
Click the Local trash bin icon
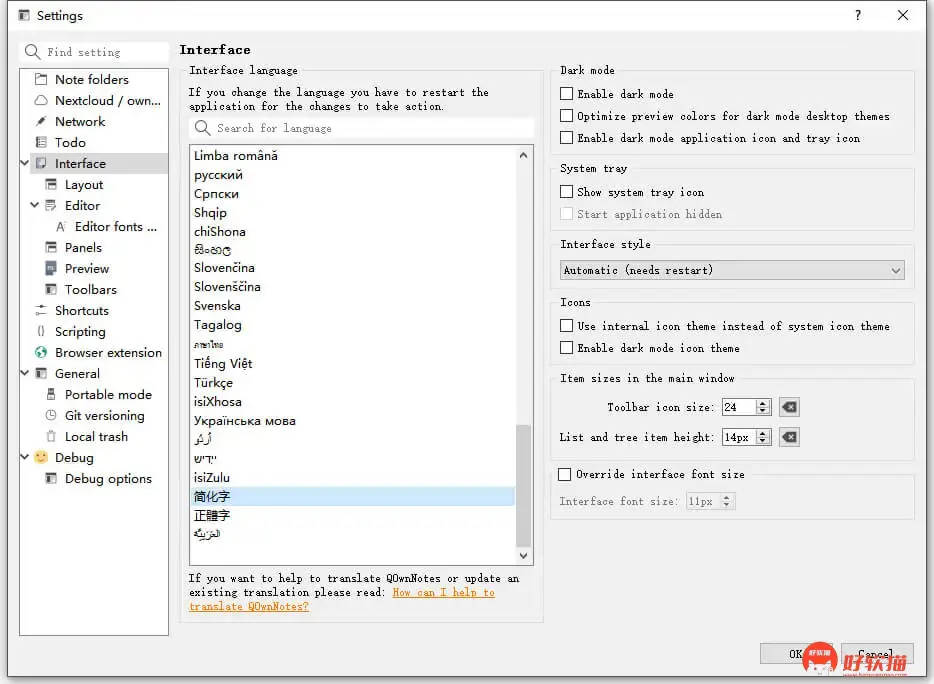(51, 437)
